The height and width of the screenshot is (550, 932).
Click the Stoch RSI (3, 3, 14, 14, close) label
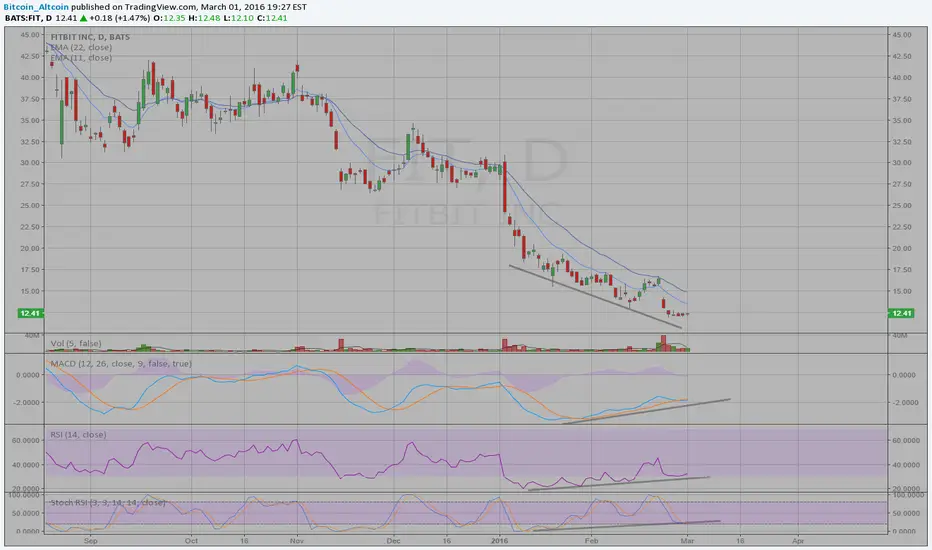[108, 502]
